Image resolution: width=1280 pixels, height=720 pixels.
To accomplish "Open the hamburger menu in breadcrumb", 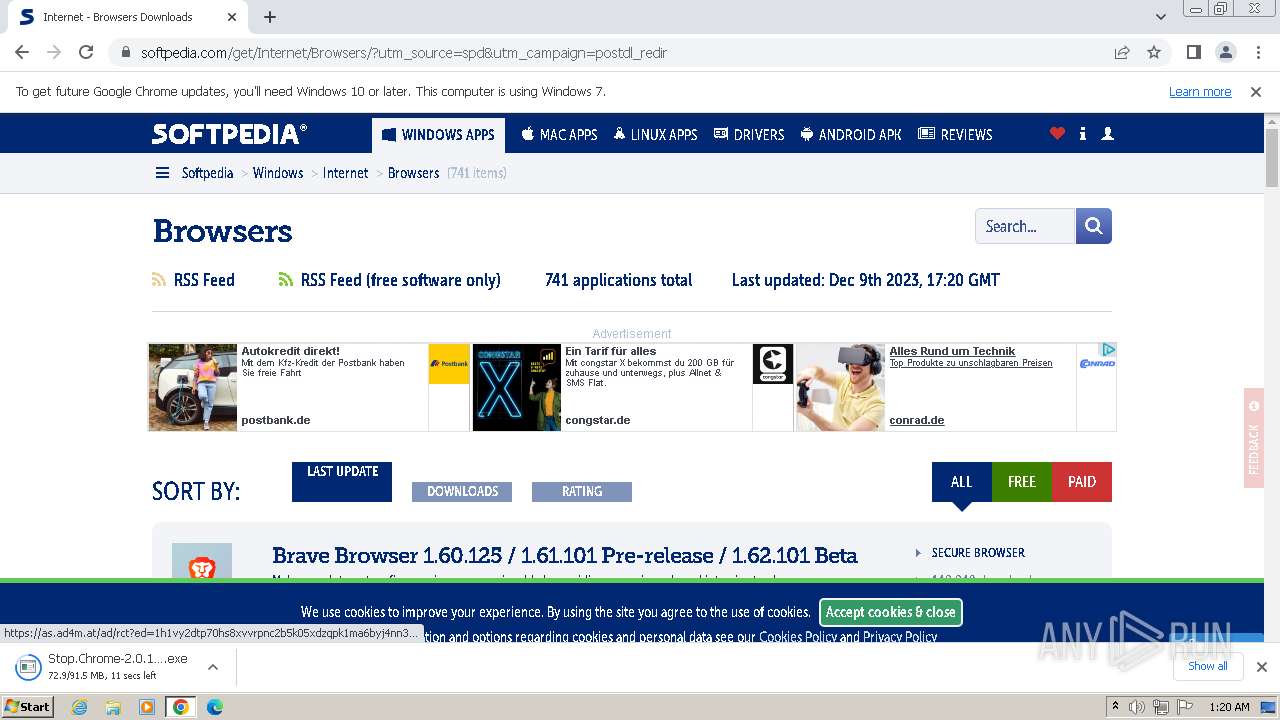I will pyautogui.click(x=162, y=173).
